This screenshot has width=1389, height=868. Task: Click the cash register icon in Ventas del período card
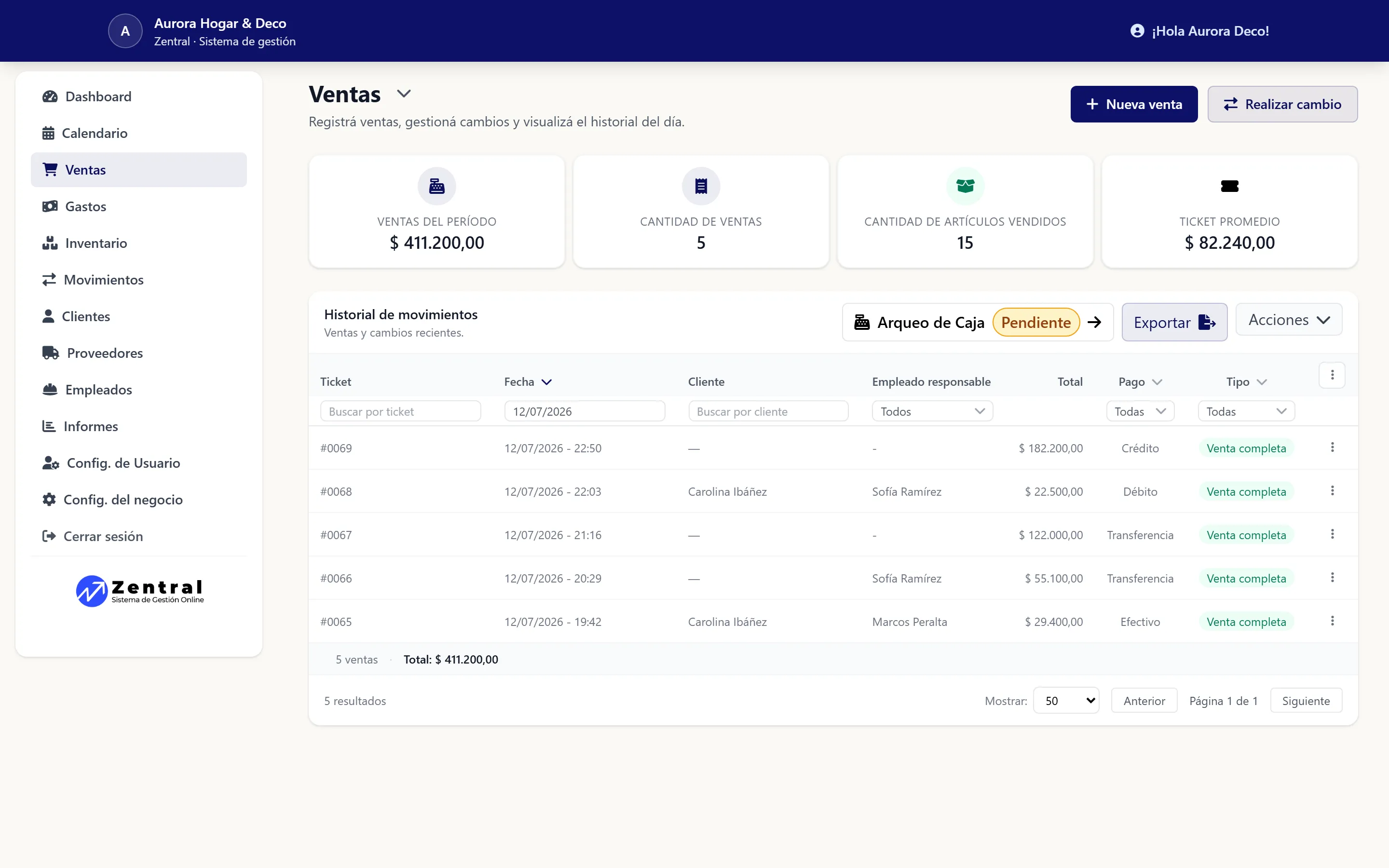coord(437,186)
